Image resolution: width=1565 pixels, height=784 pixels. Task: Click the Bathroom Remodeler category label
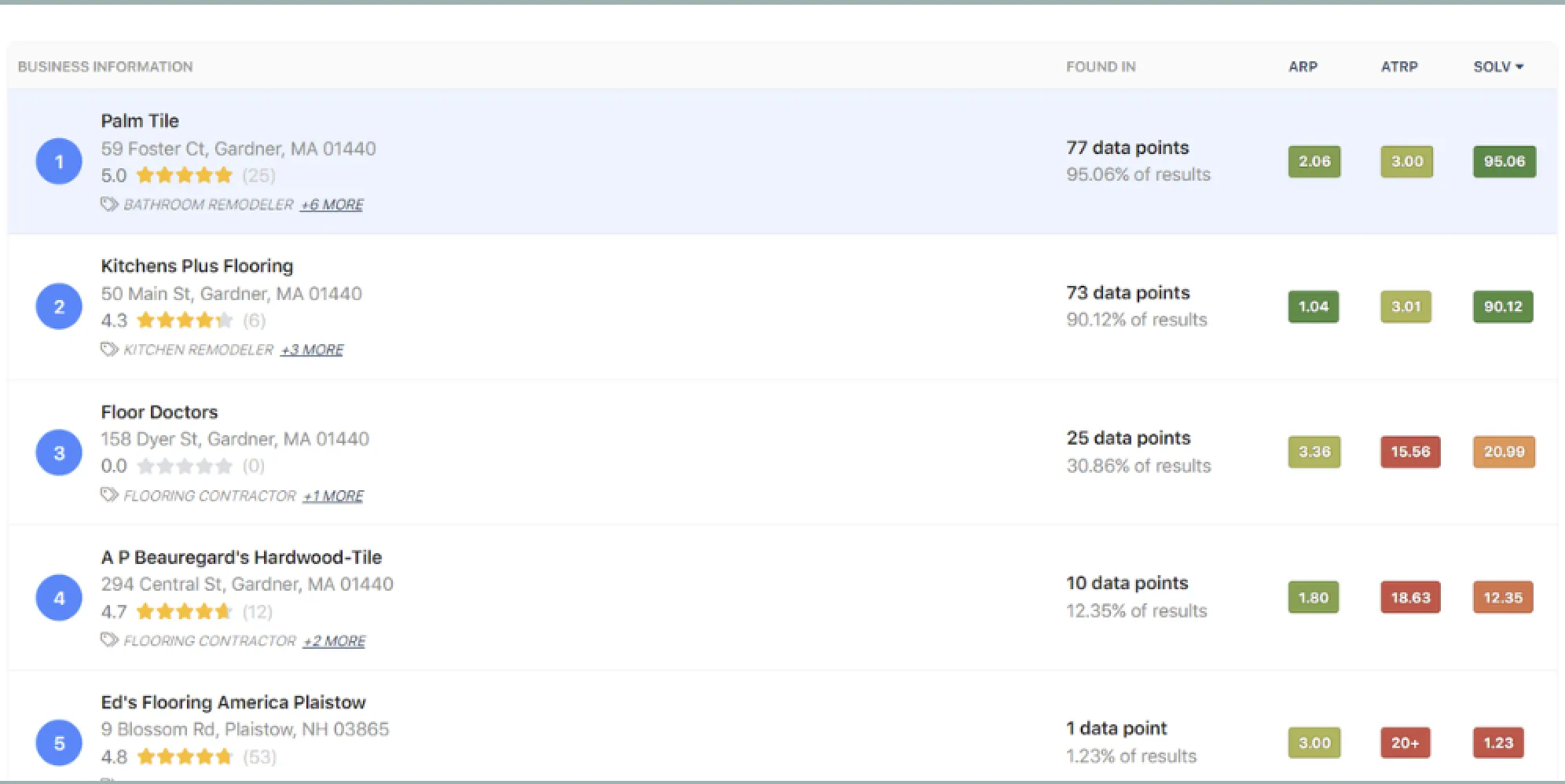pos(208,204)
